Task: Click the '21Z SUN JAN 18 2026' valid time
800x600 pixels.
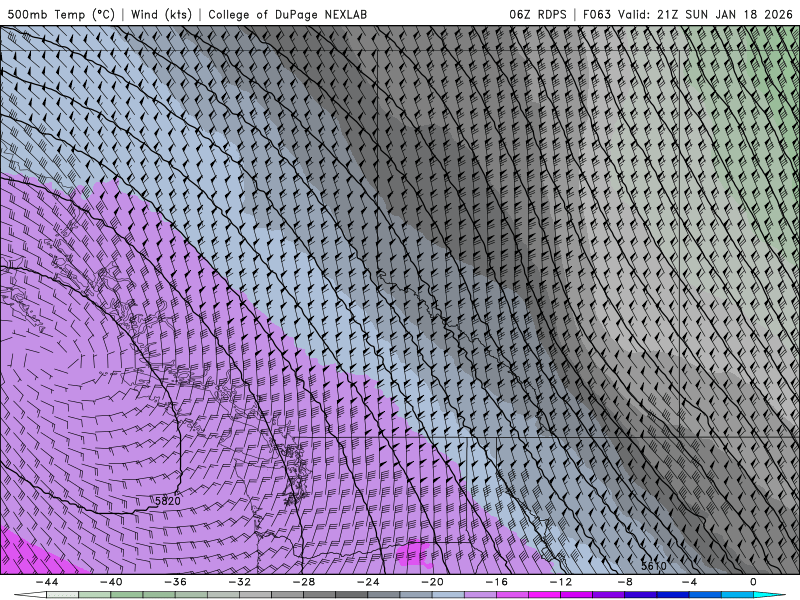Action: (x=724, y=14)
